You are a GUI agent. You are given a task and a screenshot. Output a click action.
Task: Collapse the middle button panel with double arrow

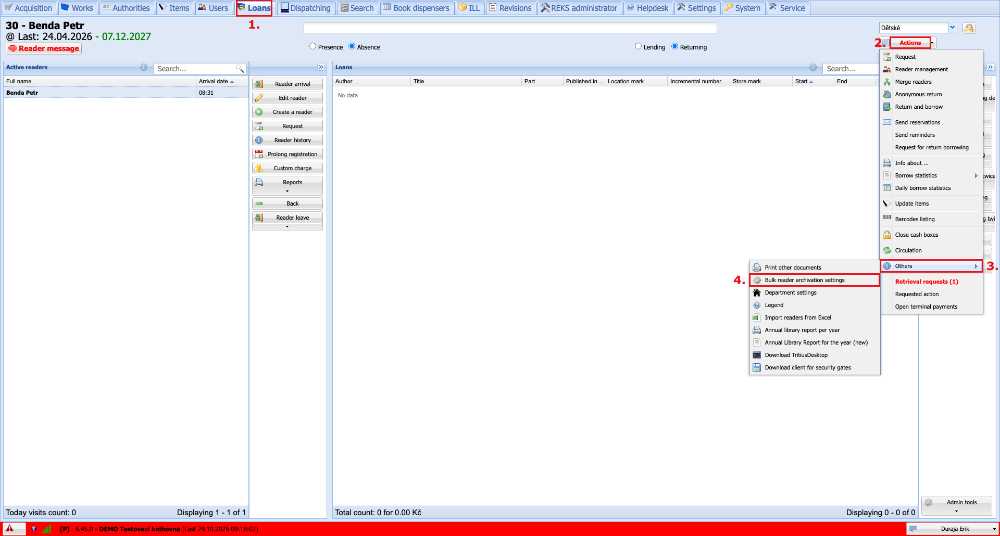320,67
